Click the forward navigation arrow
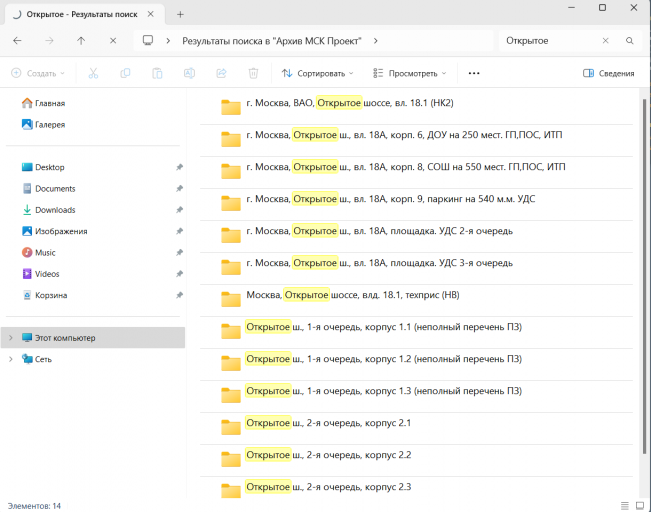Screen dimensions: 651x512 [x=49, y=41]
